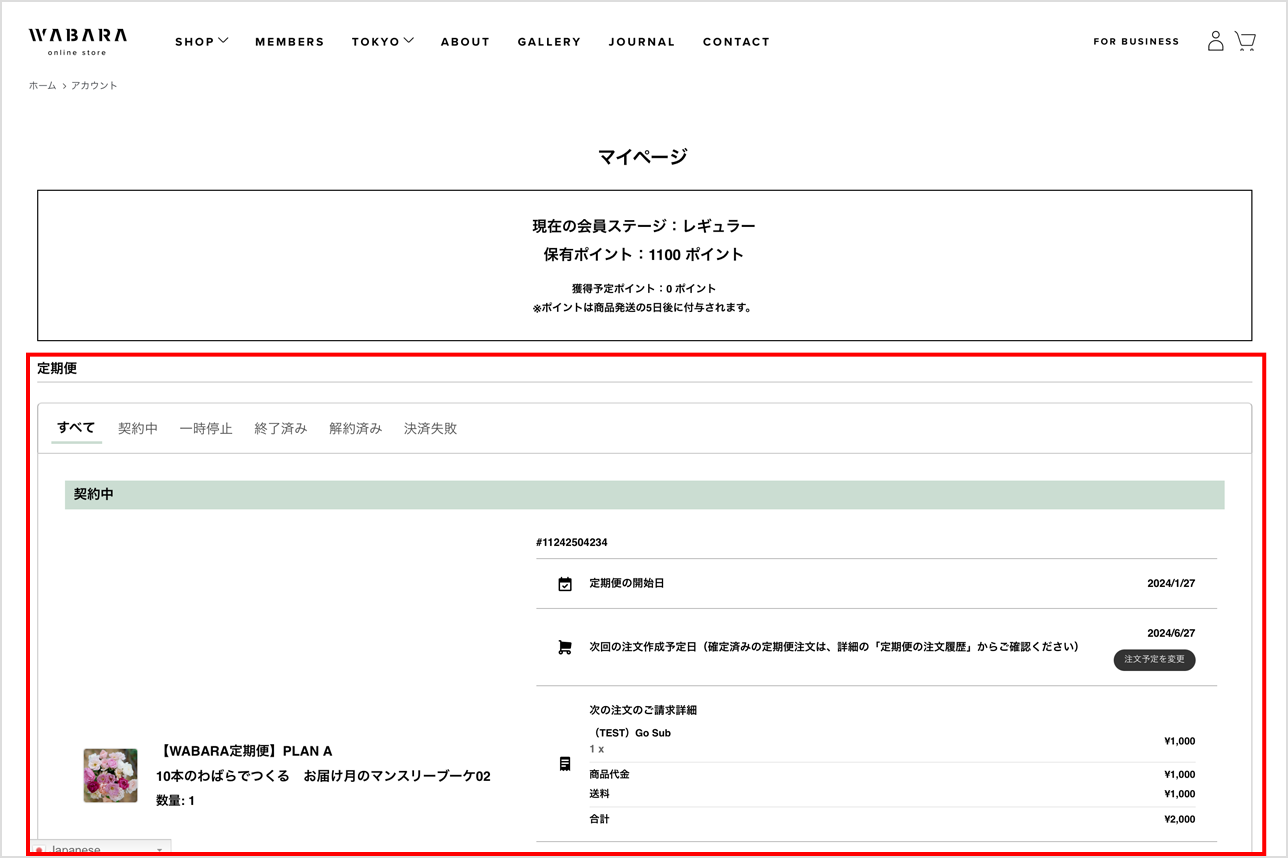Click the calendar icon beside 定期便の開始日
This screenshot has height=858, width=1288.
click(x=565, y=584)
